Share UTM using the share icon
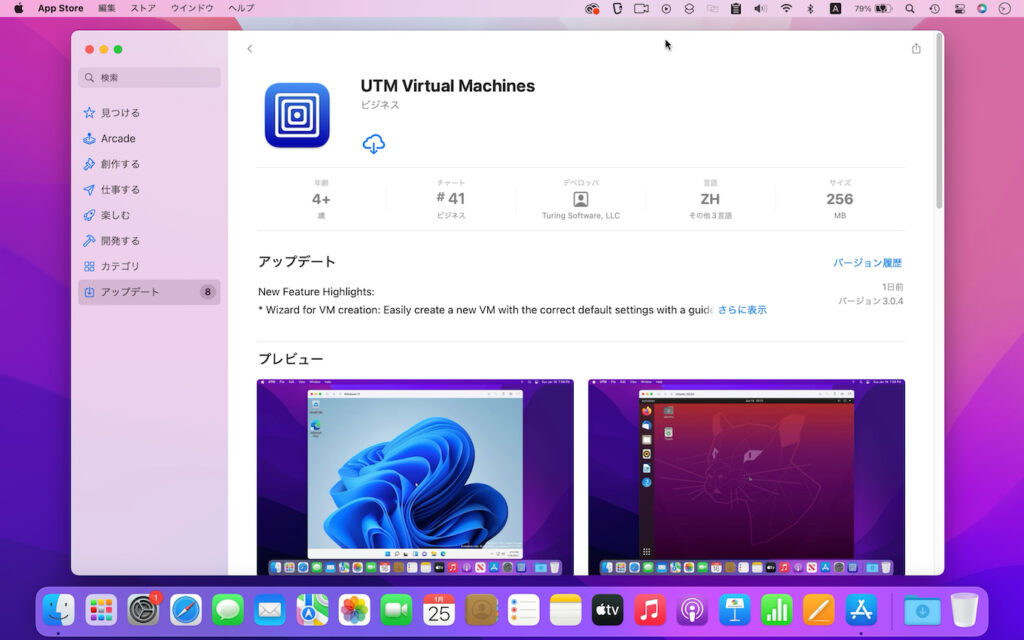This screenshot has width=1024, height=640. pos(916,47)
